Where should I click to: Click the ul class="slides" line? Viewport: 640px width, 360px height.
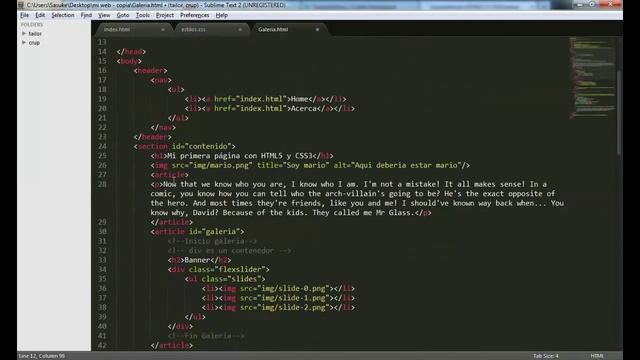click(225, 279)
